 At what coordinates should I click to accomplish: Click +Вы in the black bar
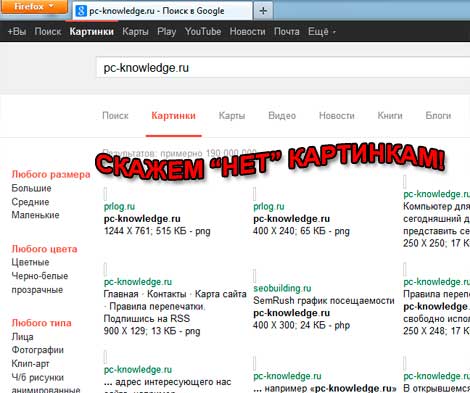pos(17,32)
